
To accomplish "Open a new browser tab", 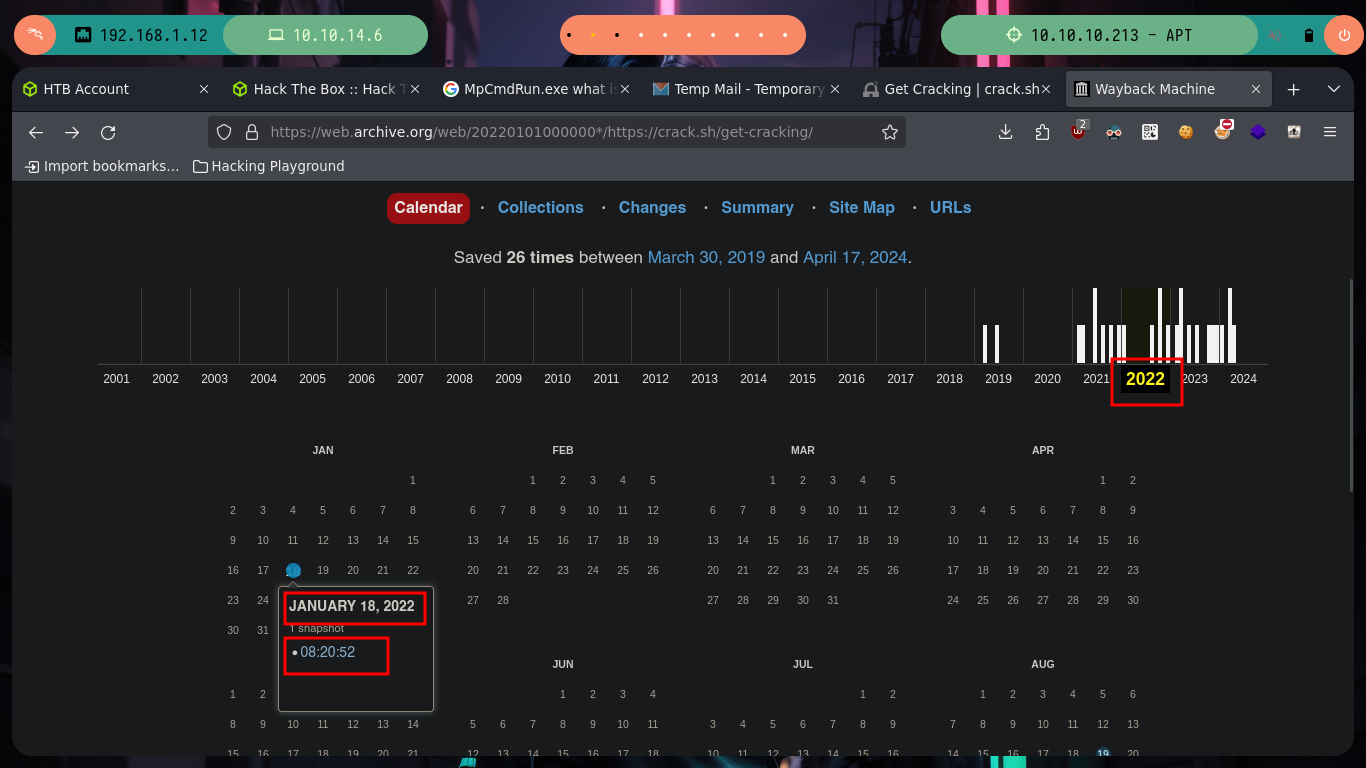I will pos(1293,89).
